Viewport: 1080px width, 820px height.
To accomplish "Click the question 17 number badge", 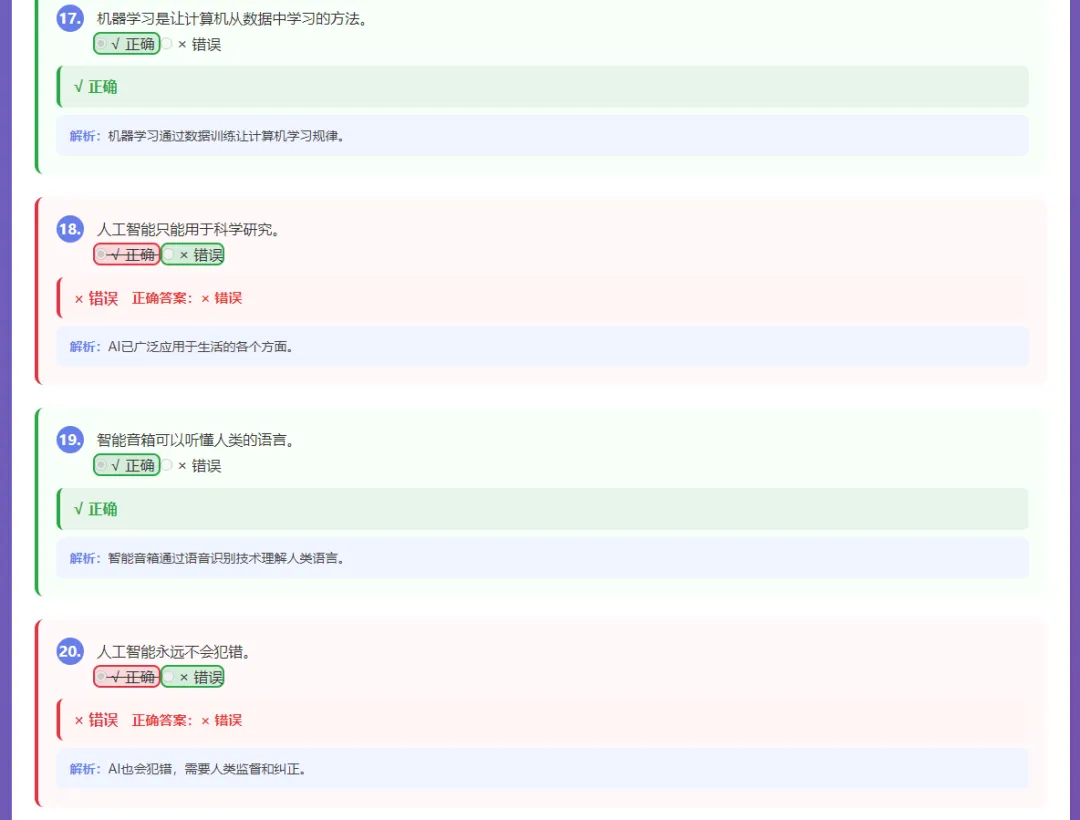I will click(x=70, y=18).
